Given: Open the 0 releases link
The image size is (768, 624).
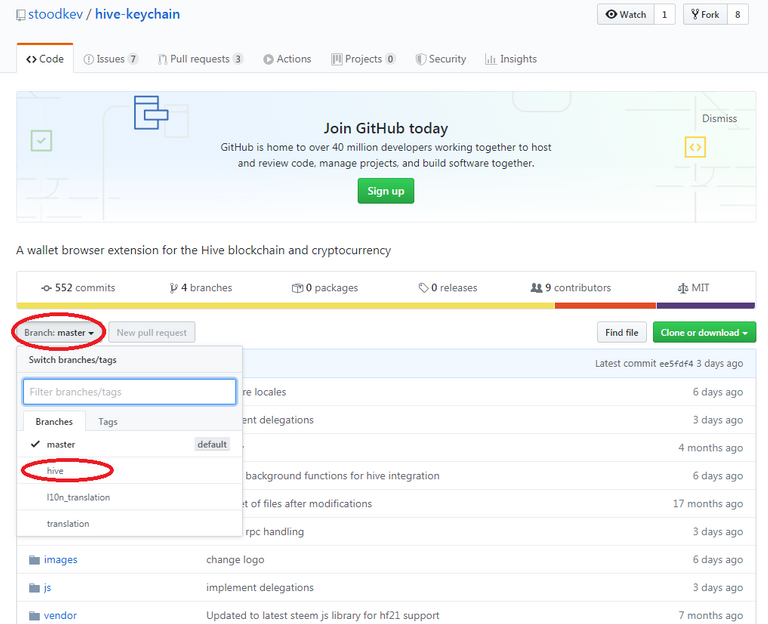Looking at the screenshot, I should (448, 288).
